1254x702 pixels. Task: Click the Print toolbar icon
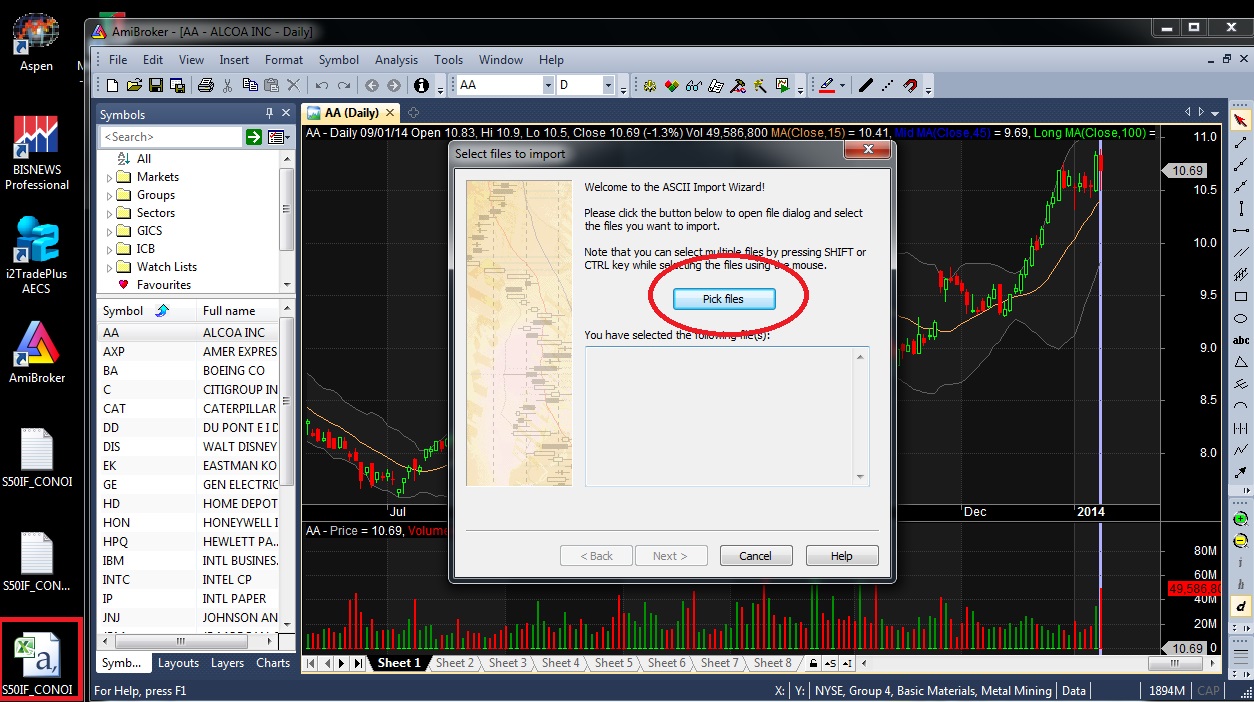click(x=205, y=86)
